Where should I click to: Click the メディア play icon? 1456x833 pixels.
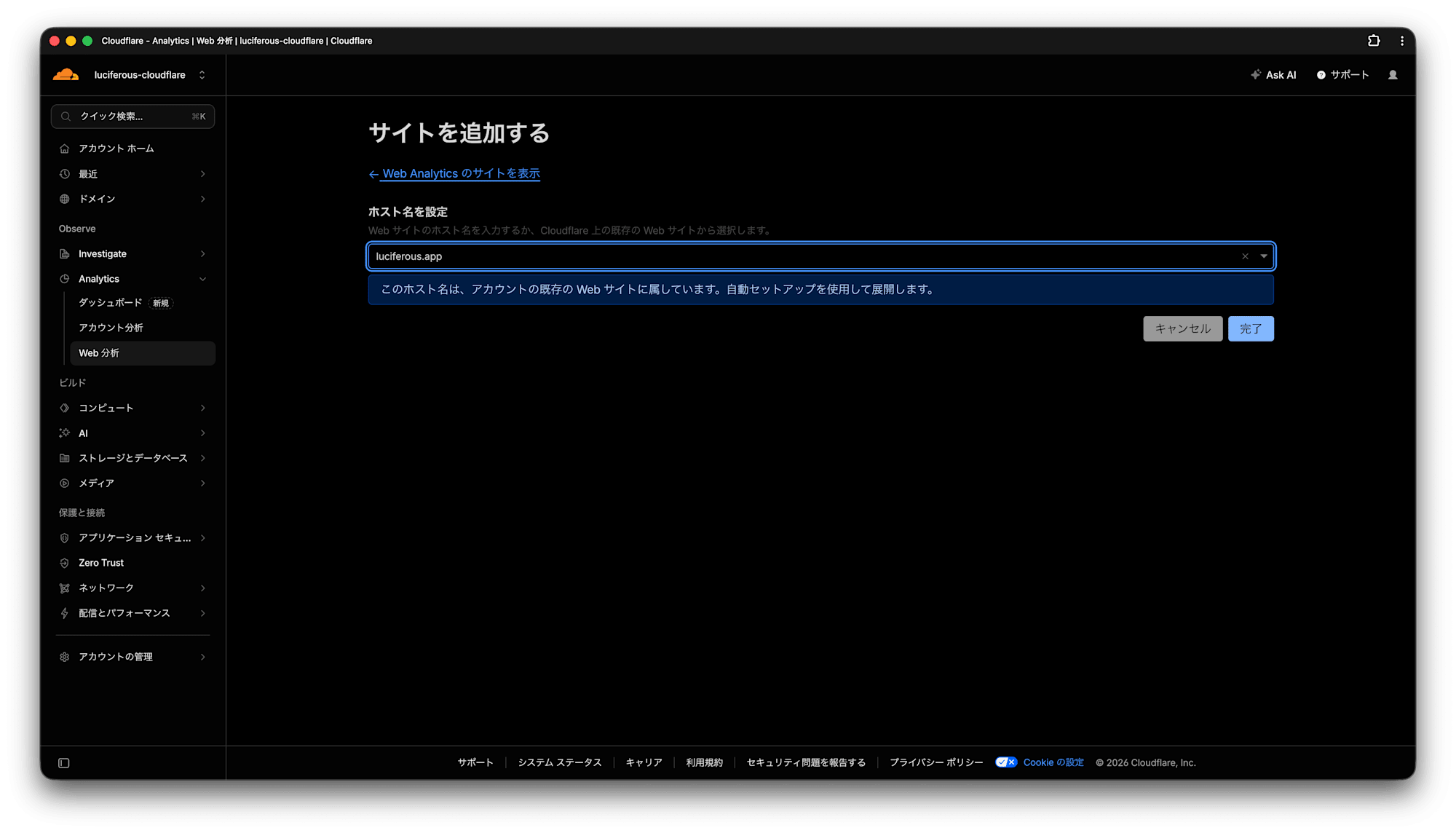(65, 483)
